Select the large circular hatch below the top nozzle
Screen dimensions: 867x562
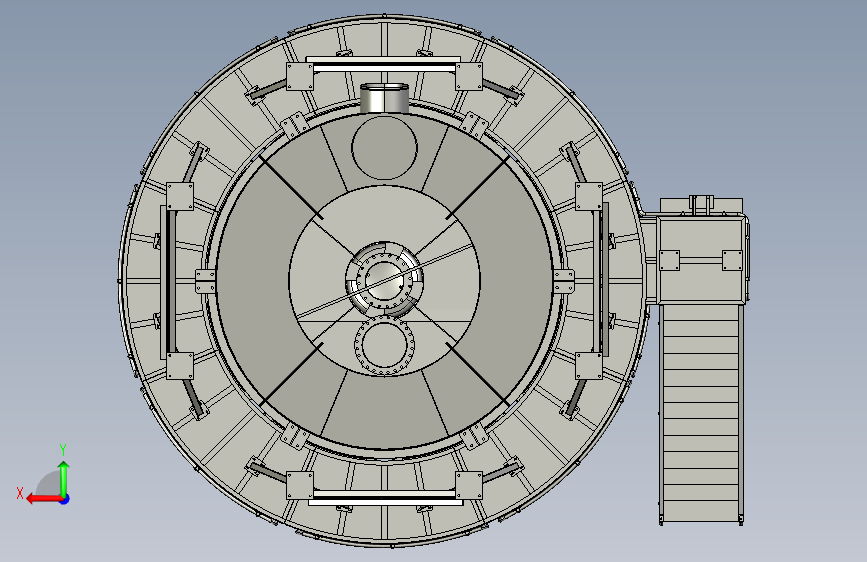(384, 147)
